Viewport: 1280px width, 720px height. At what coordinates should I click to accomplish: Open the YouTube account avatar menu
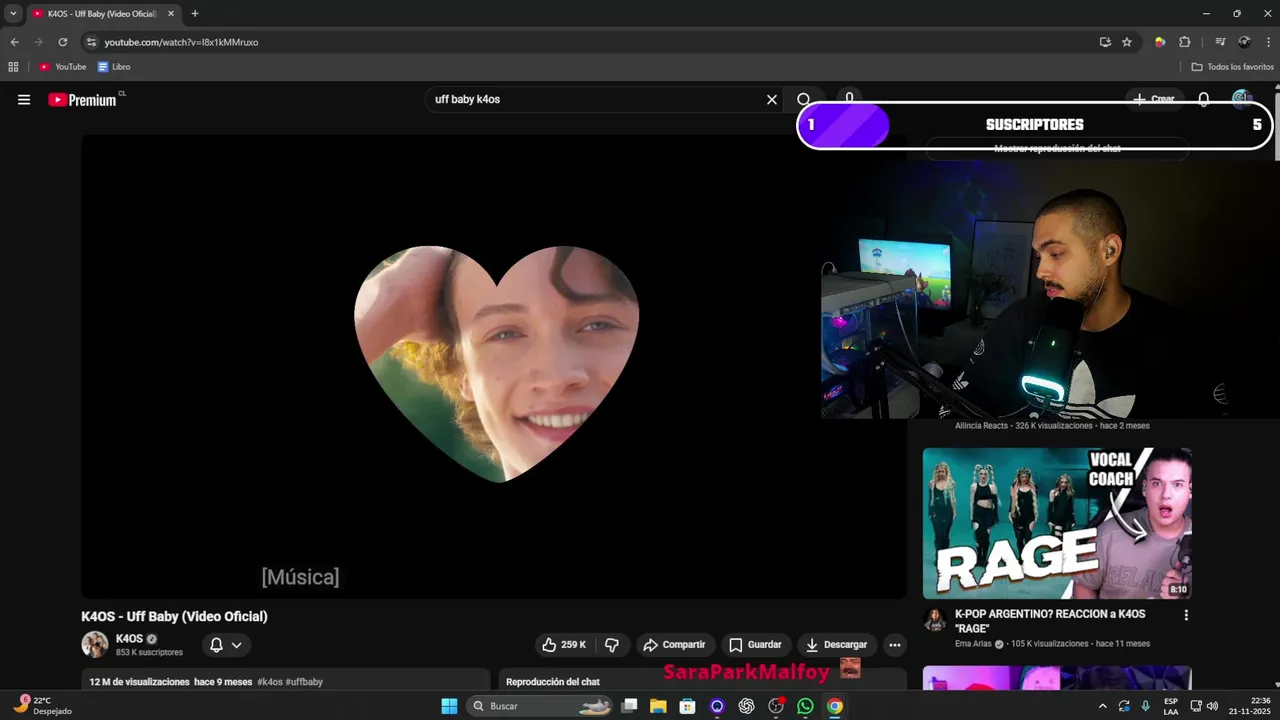[1241, 98]
